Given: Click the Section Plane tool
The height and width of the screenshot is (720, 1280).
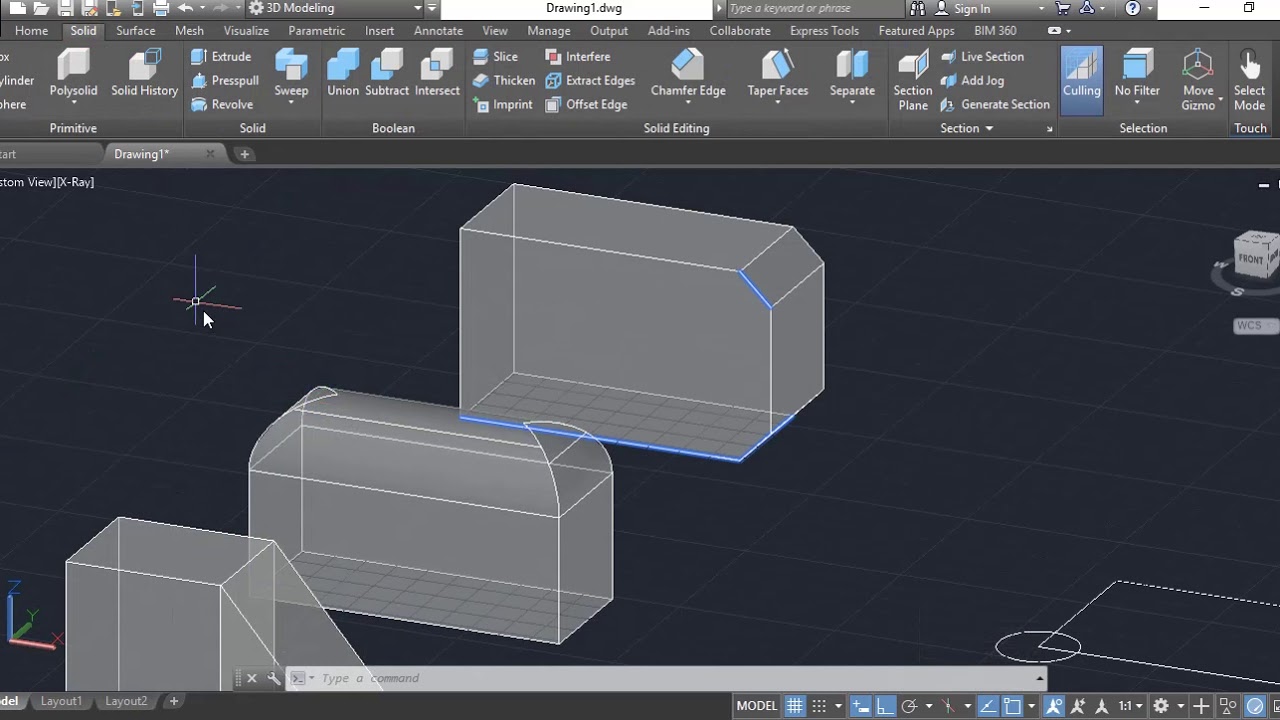Looking at the screenshot, I should [x=913, y=80].
